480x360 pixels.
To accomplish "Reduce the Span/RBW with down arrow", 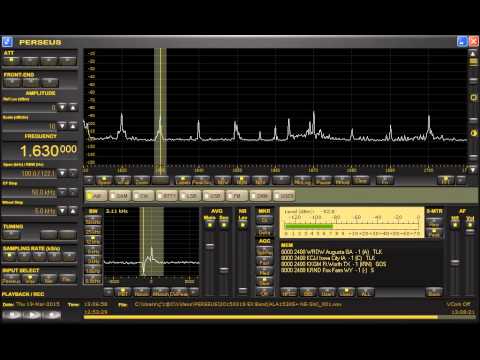I will [x=62, y=173].
